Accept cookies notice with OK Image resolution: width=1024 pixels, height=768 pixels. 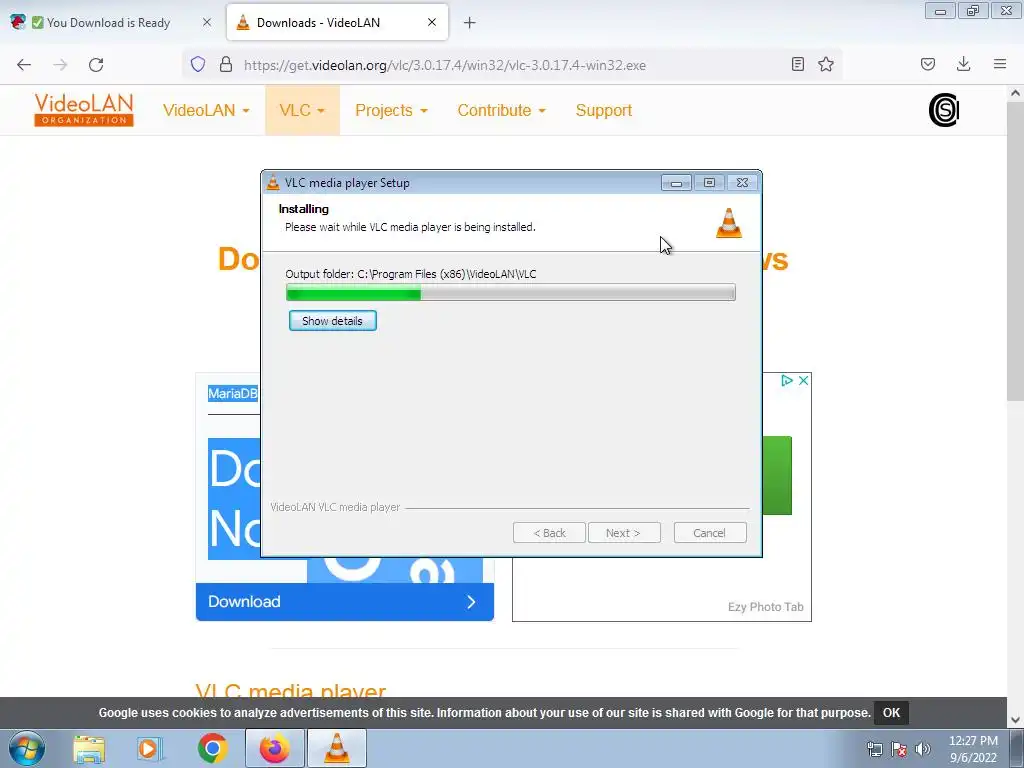pos(891,712)
